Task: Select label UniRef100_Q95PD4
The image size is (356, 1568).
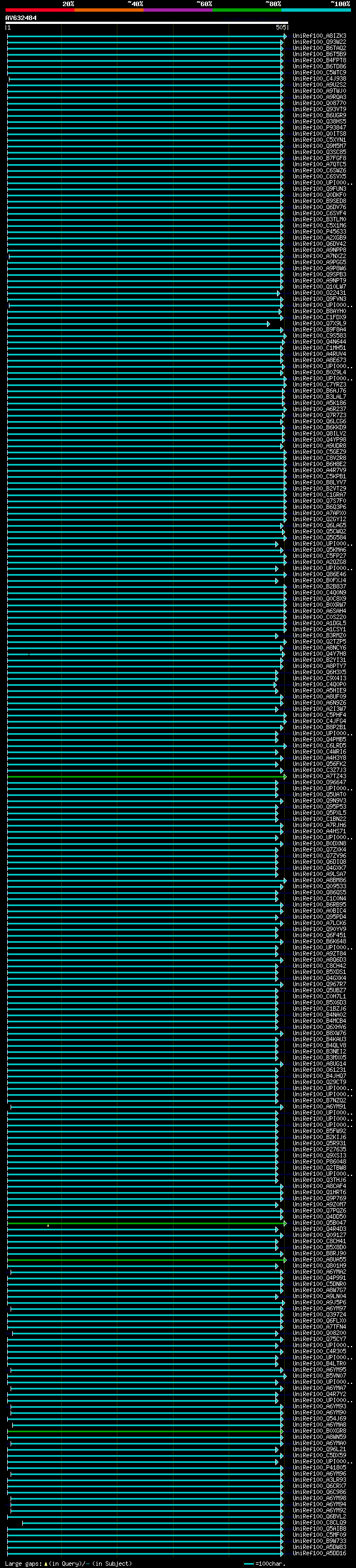Action: point(319,917)
